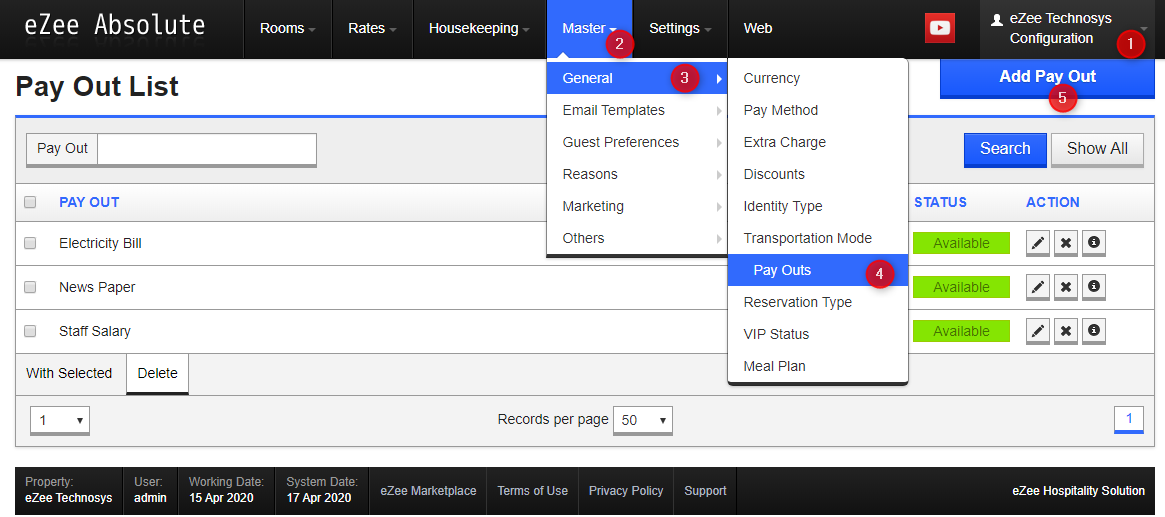Sort by STATUS column header
The image size is (1165, 517).
(x=940, y=202)
